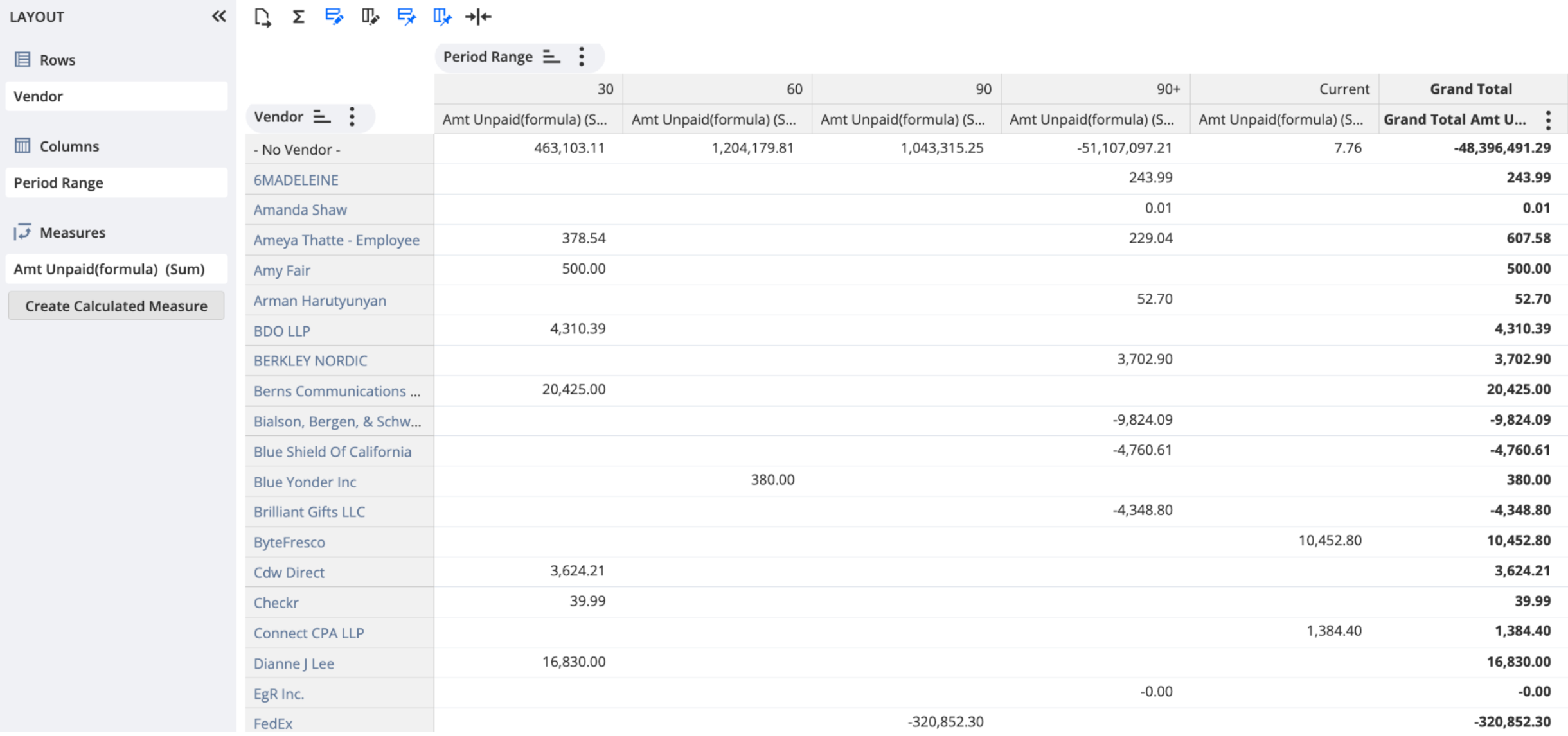Open Period Range three-dot options menu

point(582,57)
